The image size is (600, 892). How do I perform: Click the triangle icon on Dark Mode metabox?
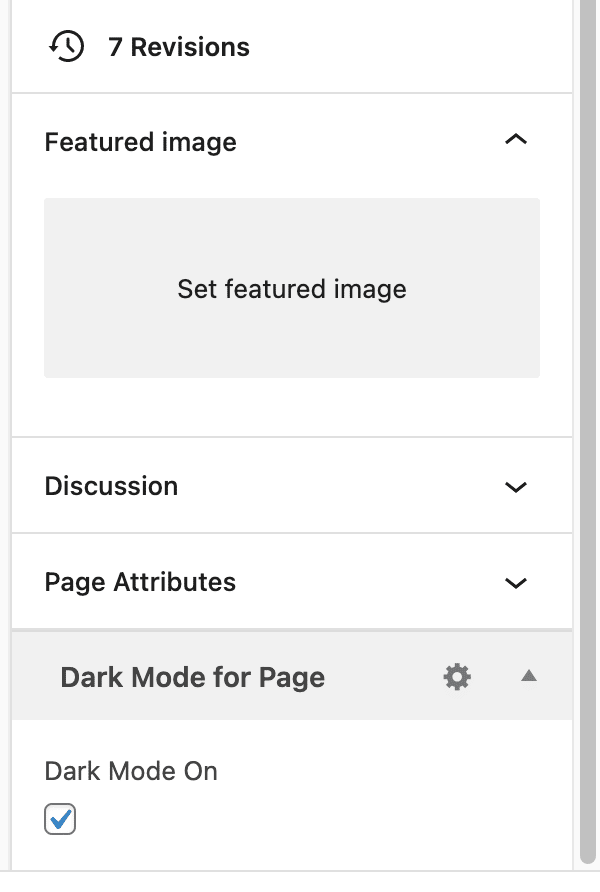pos(529,676)
